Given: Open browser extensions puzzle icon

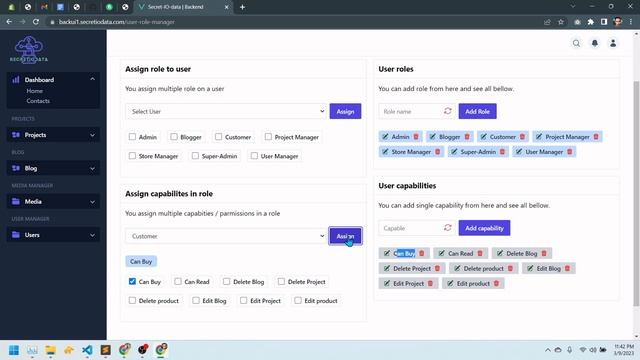Looking at the screenshot, I should (590, 22).
